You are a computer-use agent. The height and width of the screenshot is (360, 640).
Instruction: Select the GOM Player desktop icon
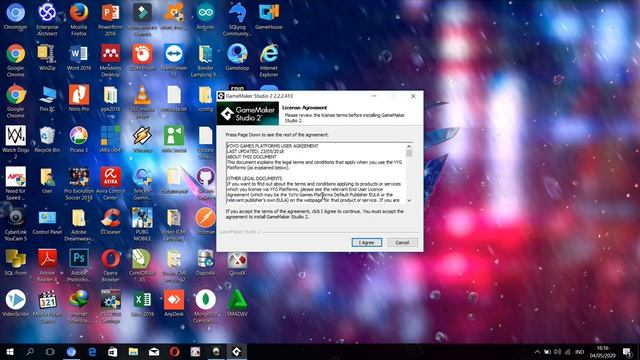click(x=142, y=58)
